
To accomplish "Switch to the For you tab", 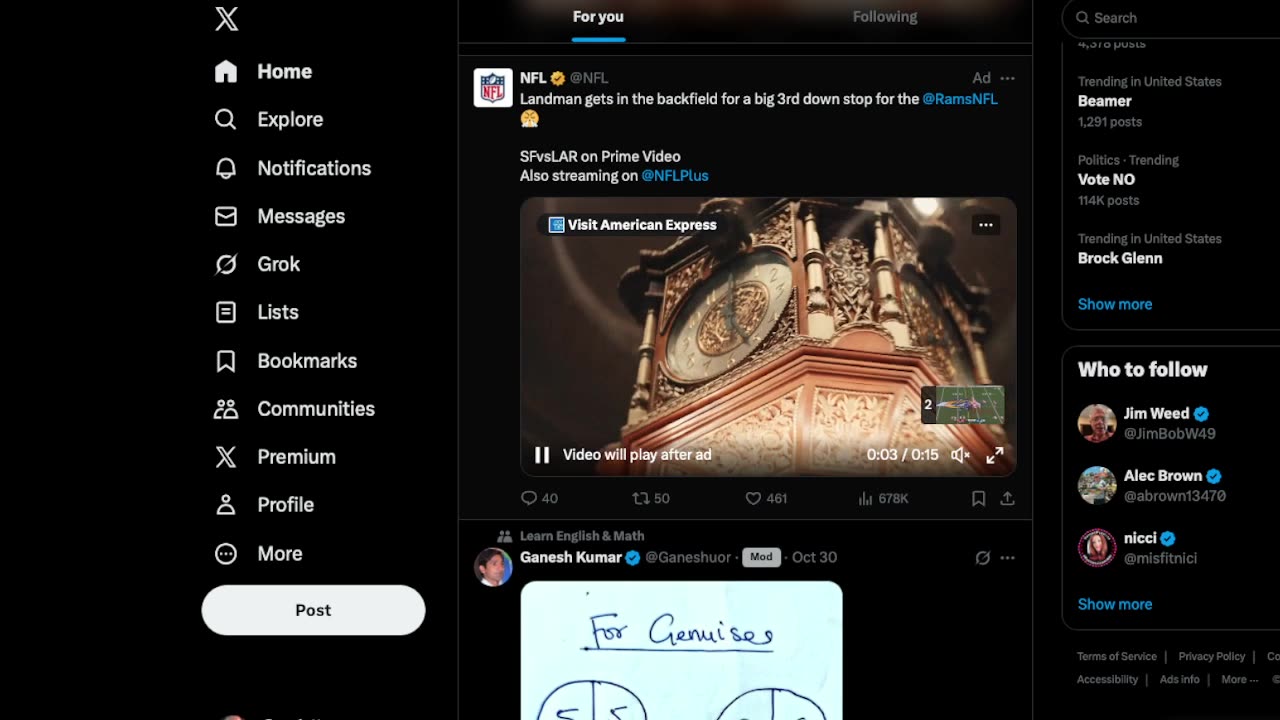I will click(x=598, y=17).
